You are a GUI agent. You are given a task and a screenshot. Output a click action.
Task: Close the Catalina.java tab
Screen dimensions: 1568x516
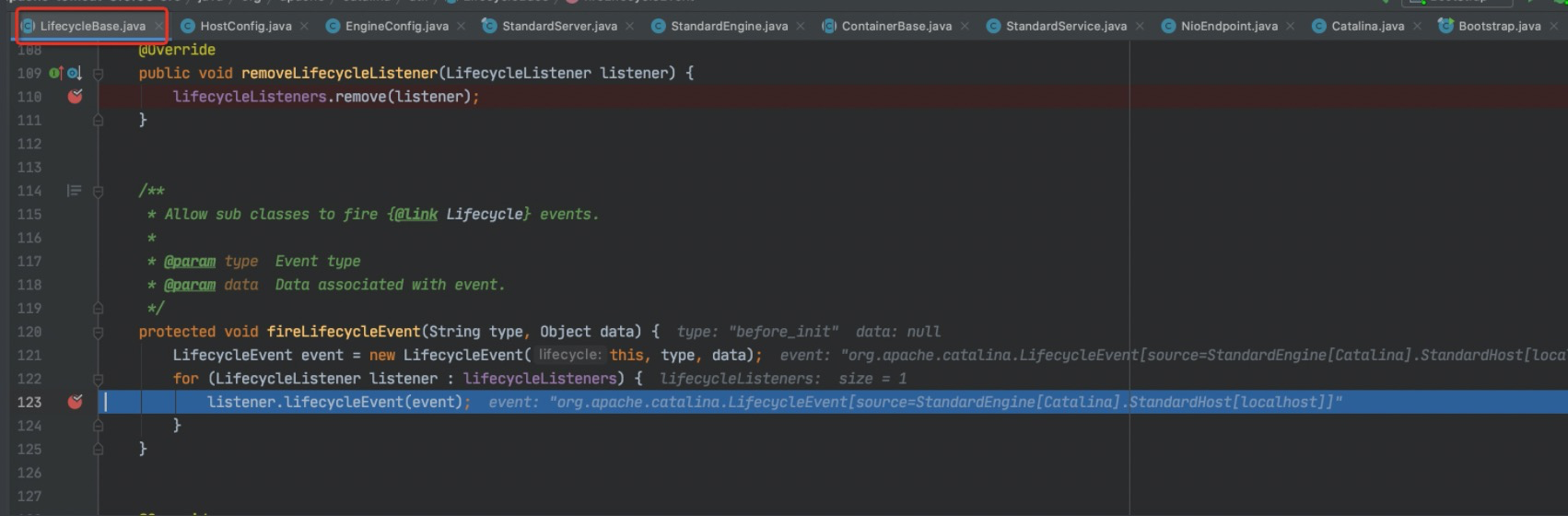(1417, 26)
